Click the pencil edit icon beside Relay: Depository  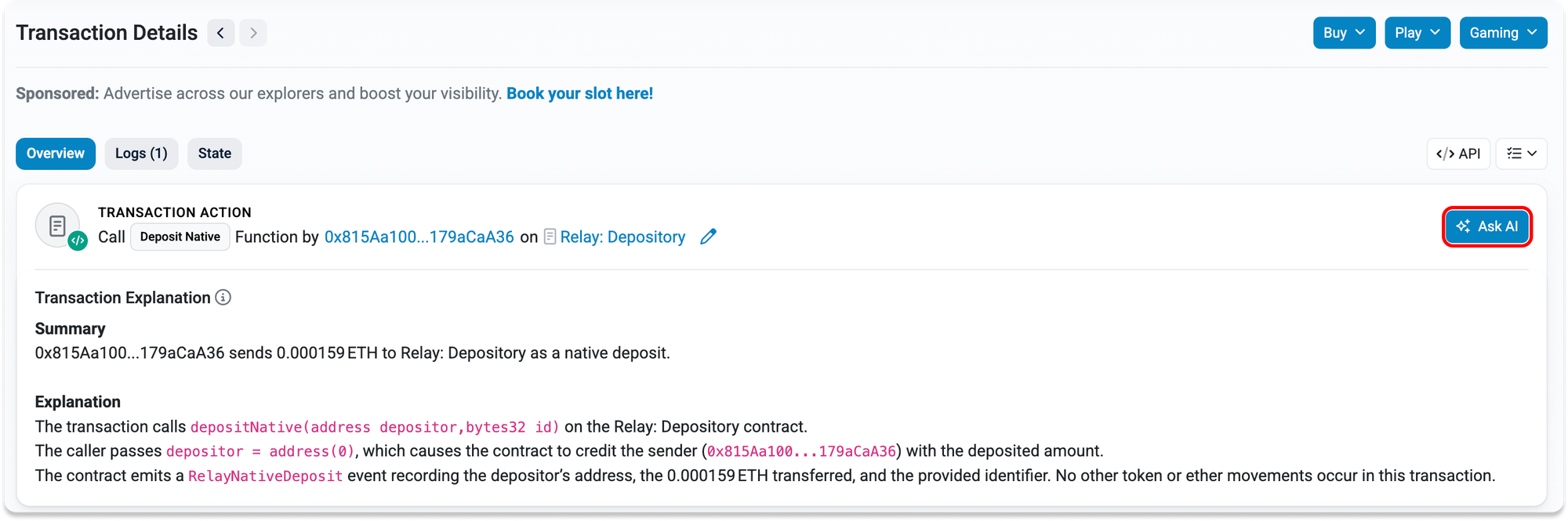click(x=708, y=237)
